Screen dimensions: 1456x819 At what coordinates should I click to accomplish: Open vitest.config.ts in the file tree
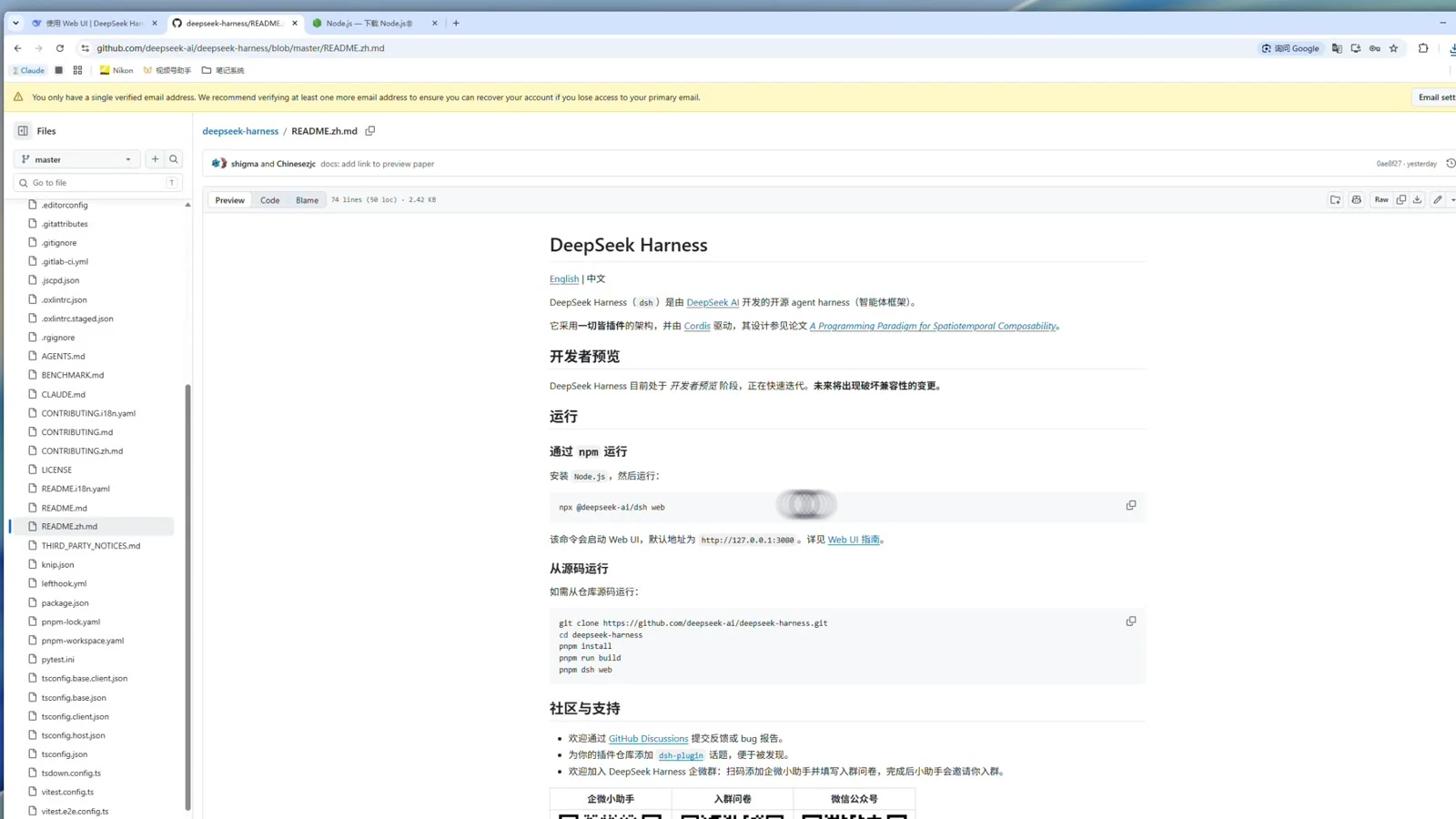click(67, 793)
